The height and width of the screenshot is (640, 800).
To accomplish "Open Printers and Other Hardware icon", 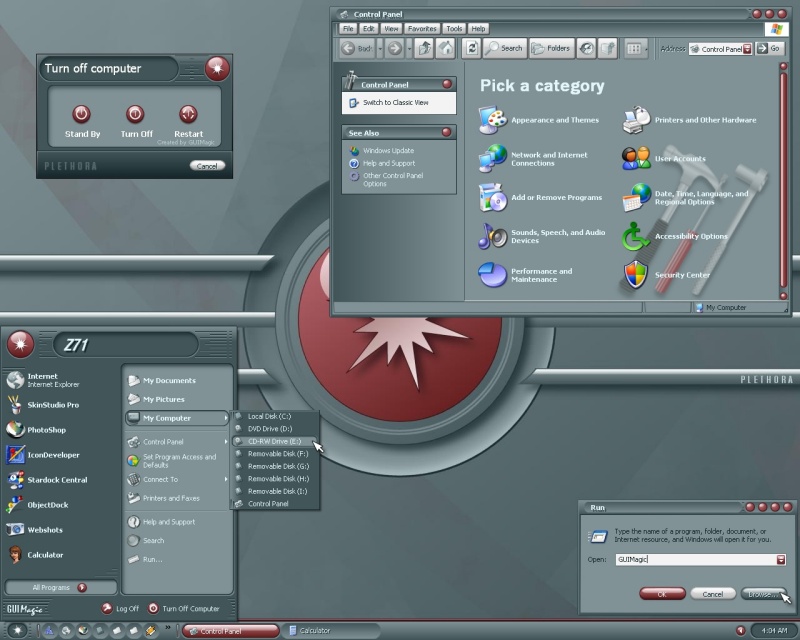I will point(636,120).
